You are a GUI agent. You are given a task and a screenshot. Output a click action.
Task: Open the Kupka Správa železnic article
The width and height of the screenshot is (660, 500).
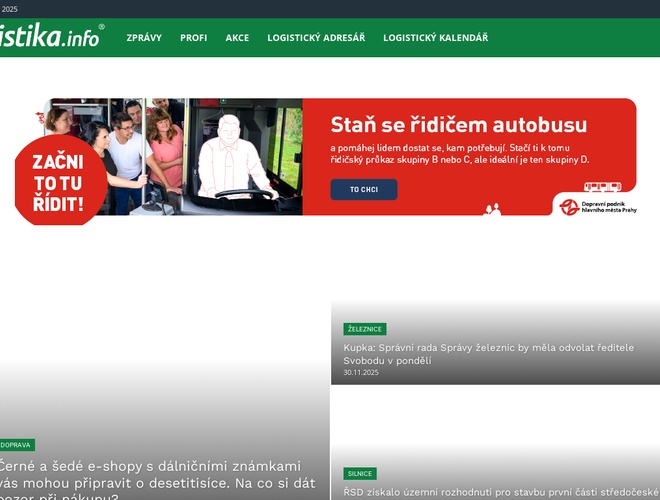[488, 354]
